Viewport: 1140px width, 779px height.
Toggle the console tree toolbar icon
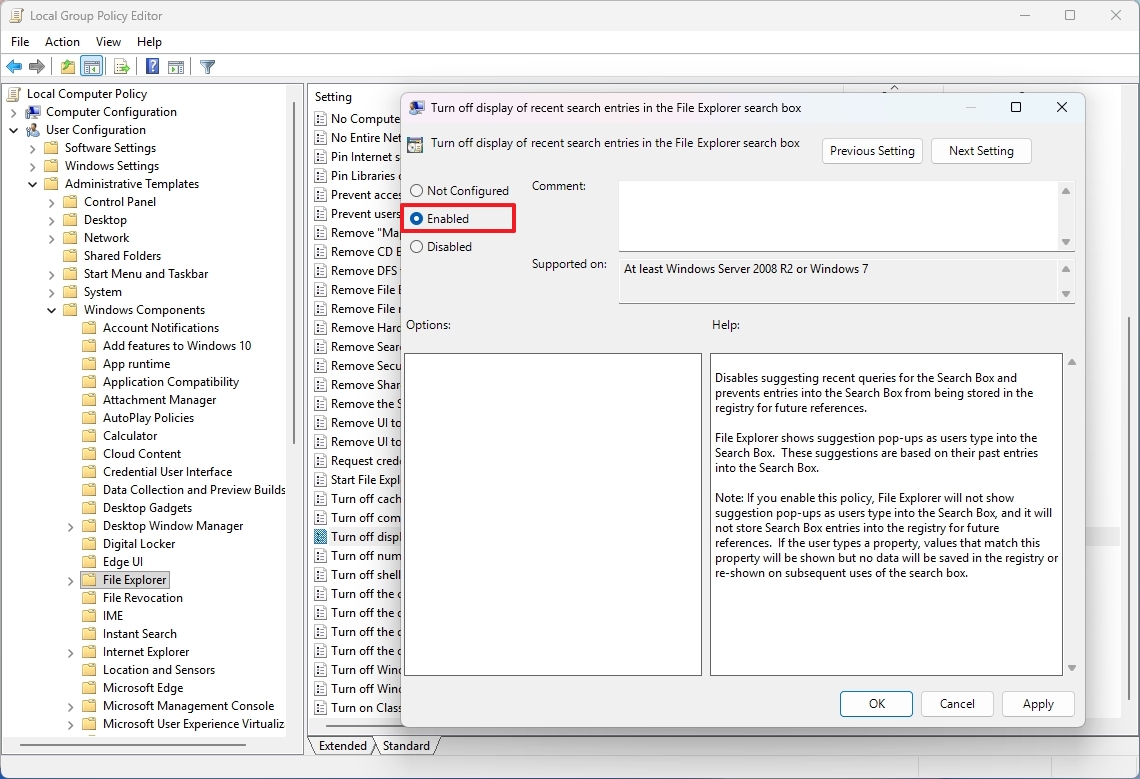pos(91,66)
